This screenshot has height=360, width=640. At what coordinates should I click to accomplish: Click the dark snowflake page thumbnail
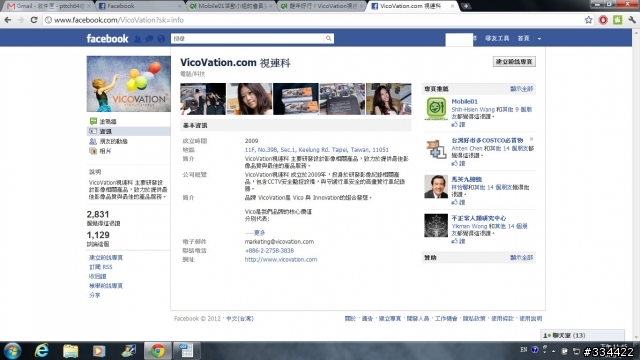(x=436, y=225)
